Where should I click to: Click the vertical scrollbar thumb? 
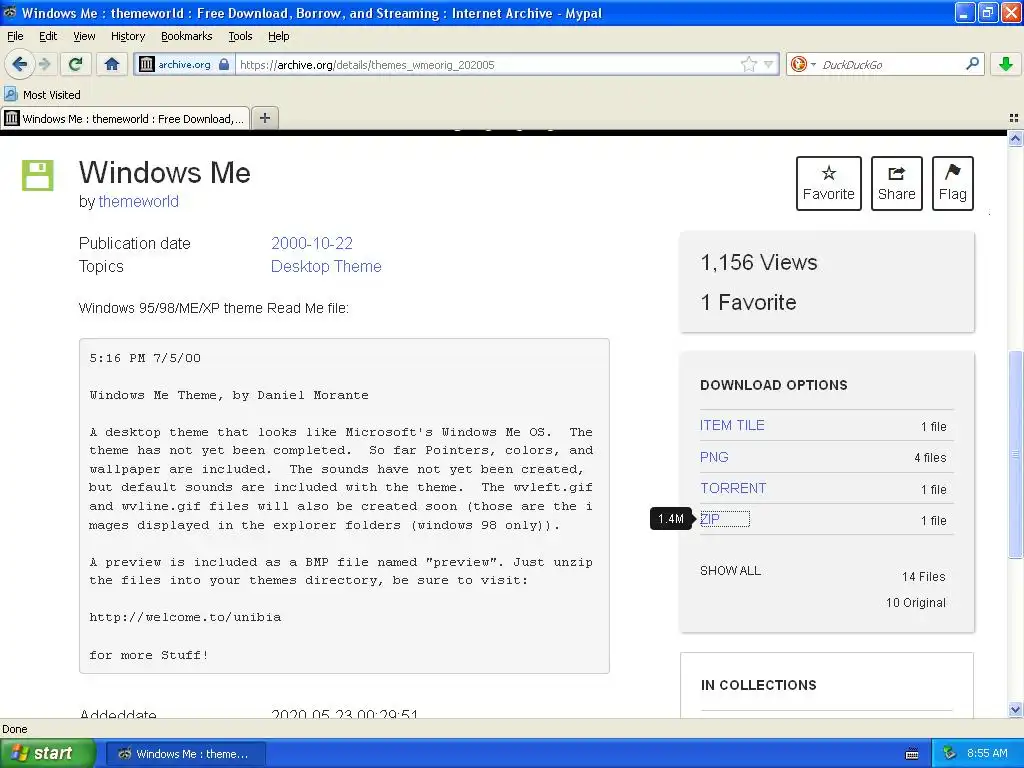pos(1015,454)
